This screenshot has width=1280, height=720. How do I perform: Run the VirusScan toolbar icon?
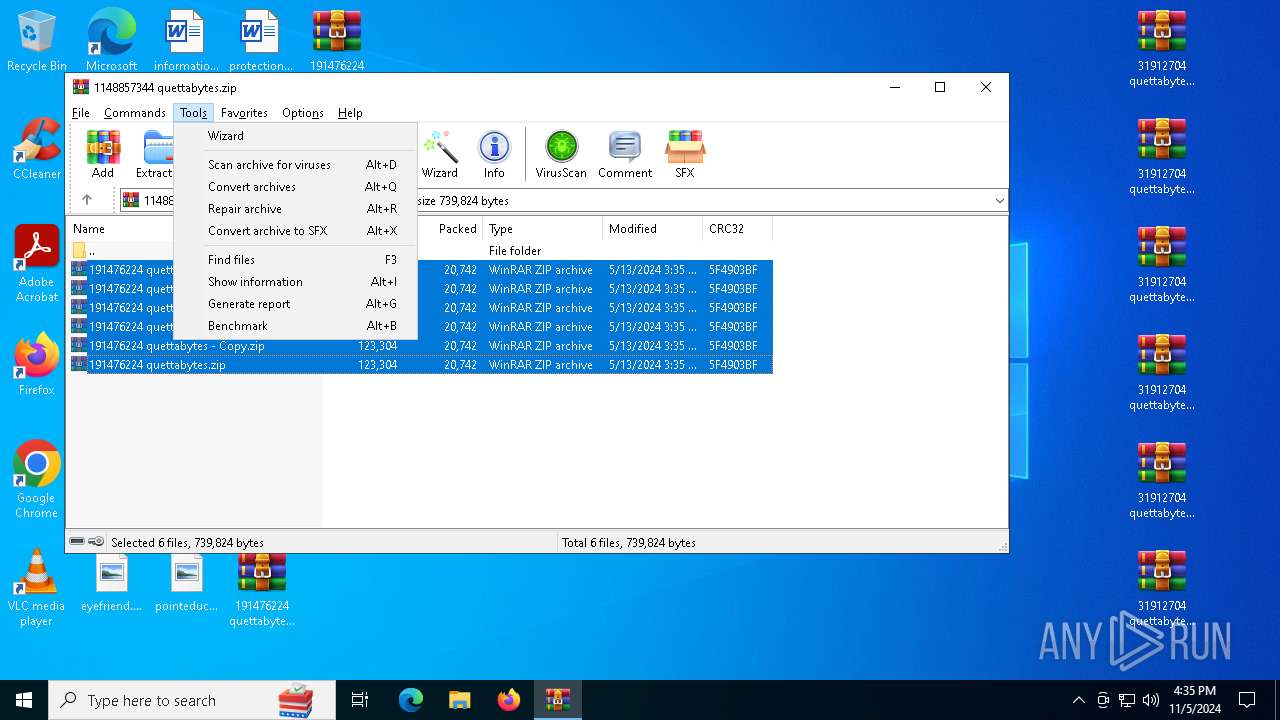tap(561, 155)
